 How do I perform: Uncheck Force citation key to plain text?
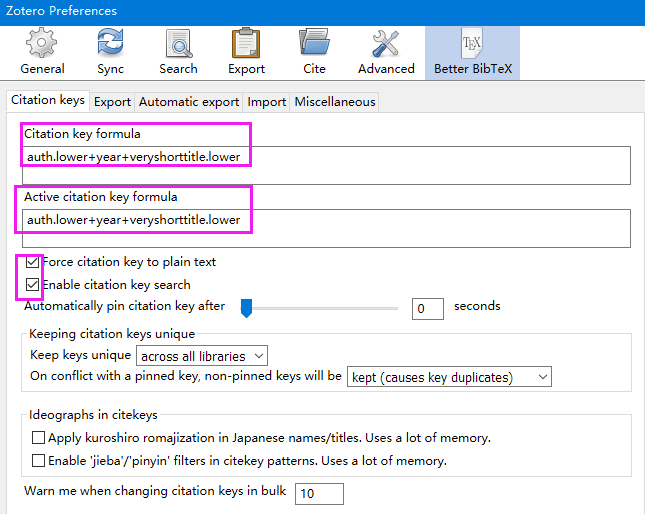tap(32, 262)
